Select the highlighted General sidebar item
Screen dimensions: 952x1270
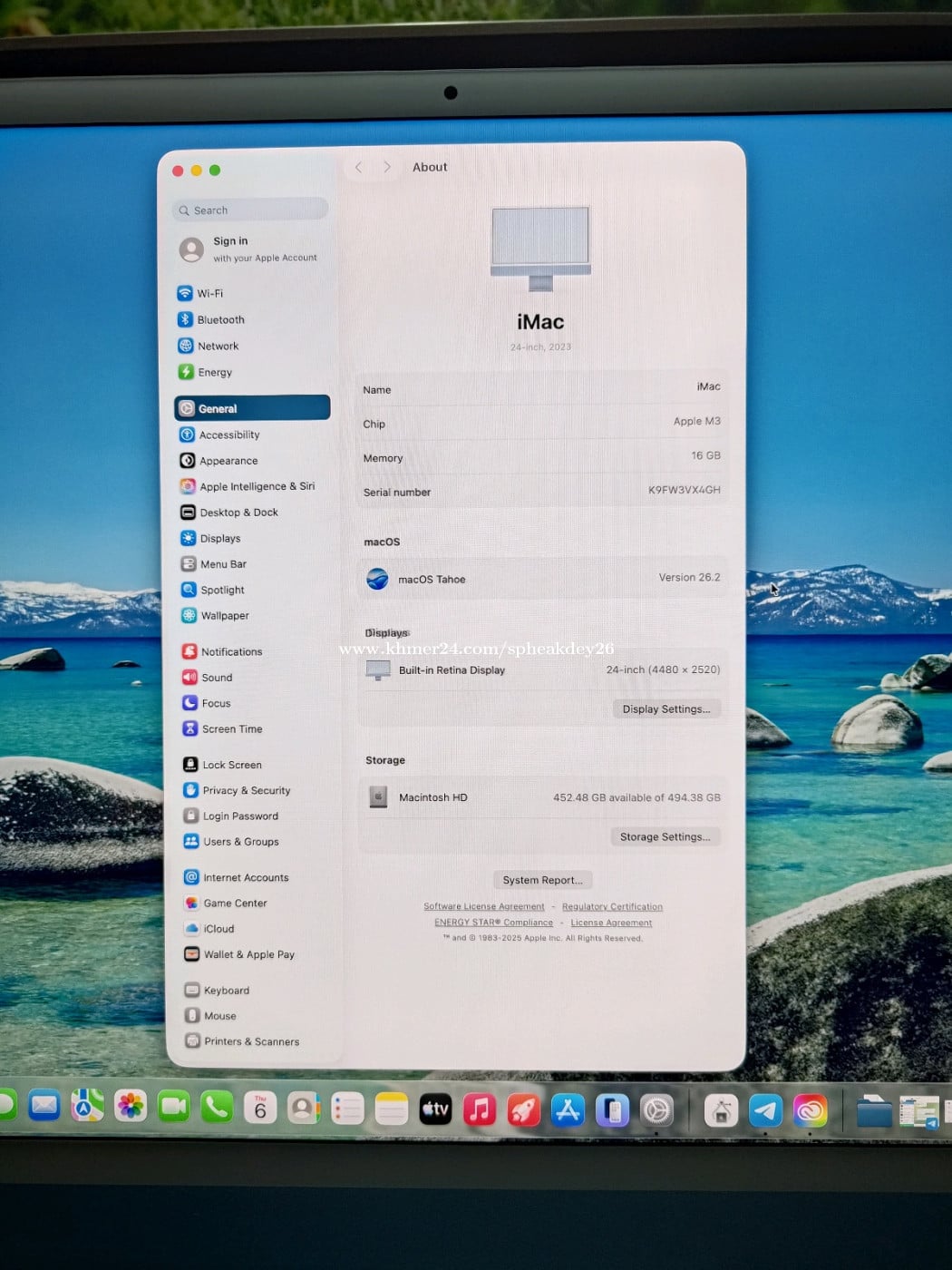[252, 408]
